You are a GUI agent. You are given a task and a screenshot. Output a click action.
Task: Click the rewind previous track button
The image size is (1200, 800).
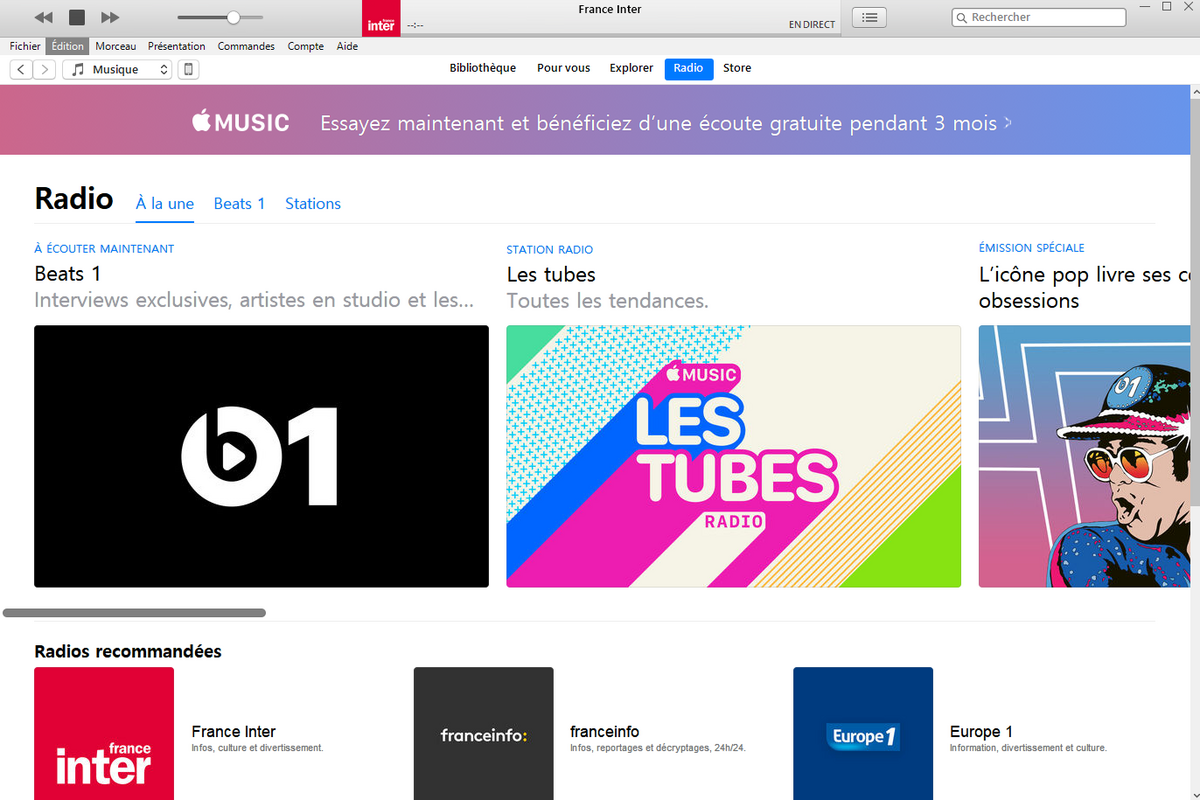[43, 17]
